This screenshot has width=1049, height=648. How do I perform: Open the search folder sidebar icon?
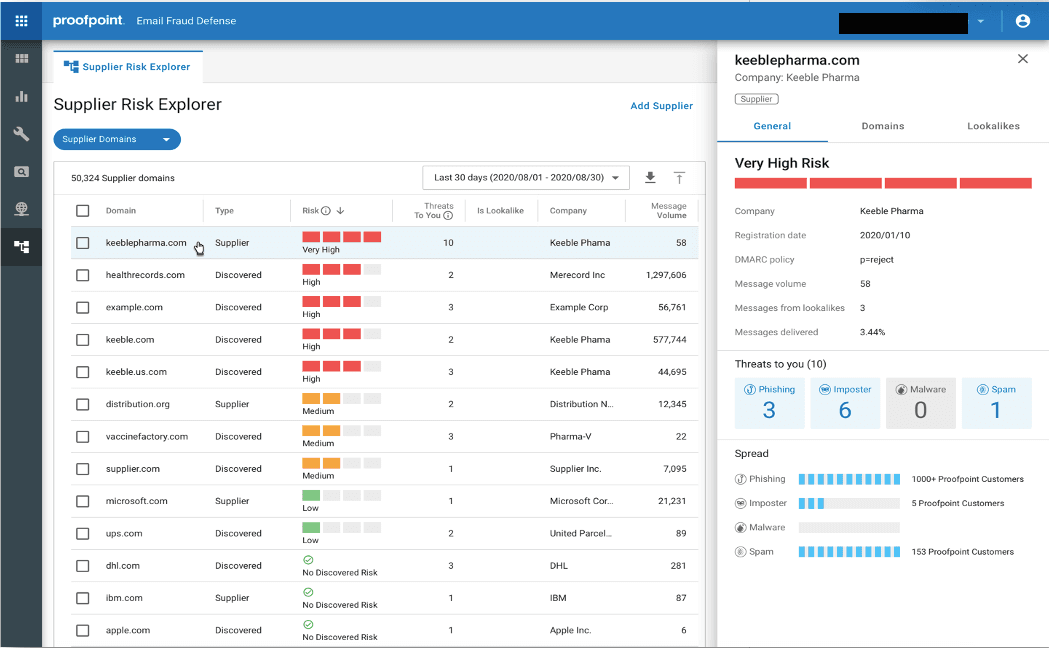21,172
